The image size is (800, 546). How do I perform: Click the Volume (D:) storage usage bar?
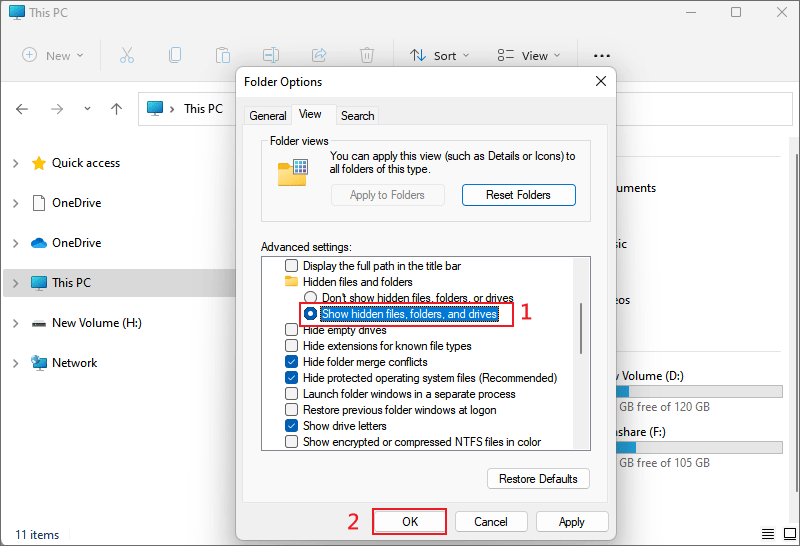click(x=699, y=391)
